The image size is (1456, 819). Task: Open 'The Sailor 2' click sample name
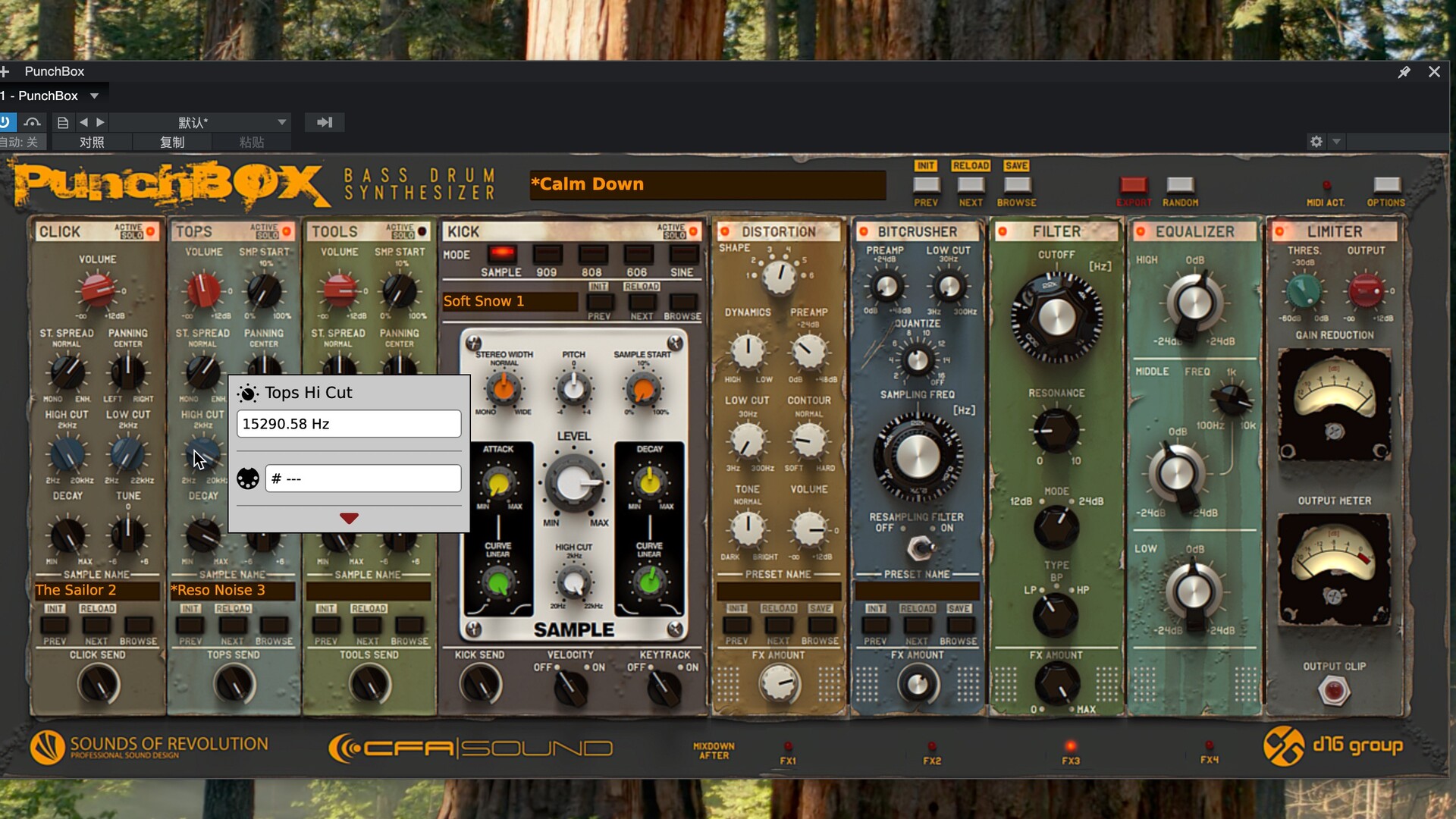click(96, 590)
